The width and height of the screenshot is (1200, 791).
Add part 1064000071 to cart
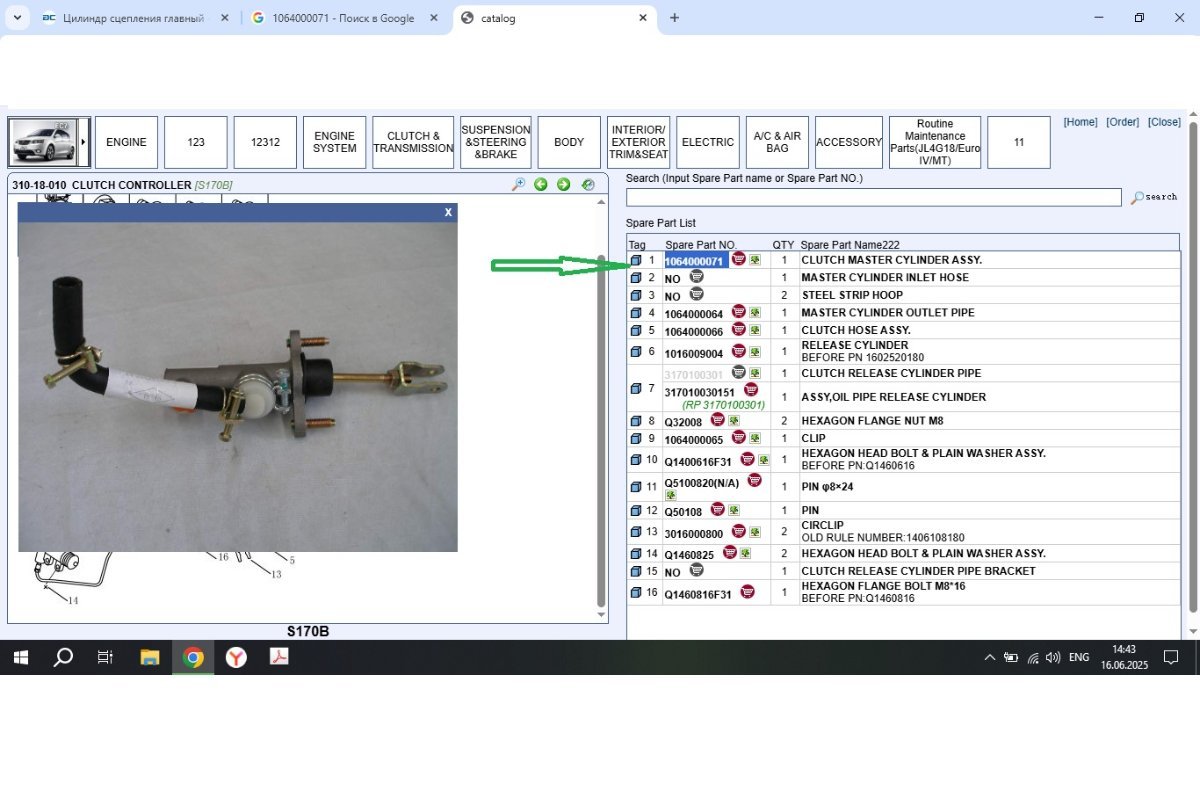(x=738, y=259)
